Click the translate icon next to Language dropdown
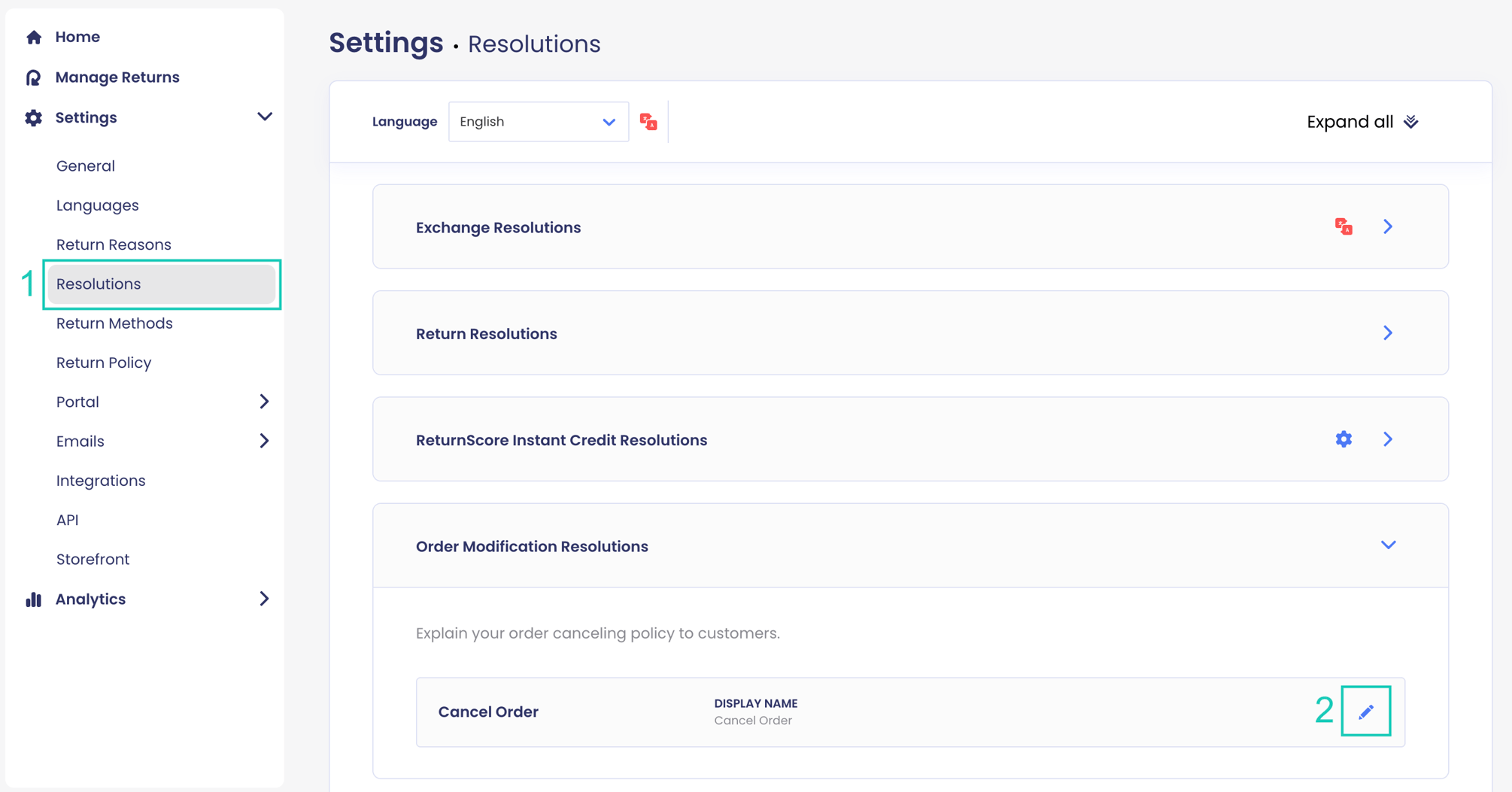1512x792 pixels. [648, 122]
